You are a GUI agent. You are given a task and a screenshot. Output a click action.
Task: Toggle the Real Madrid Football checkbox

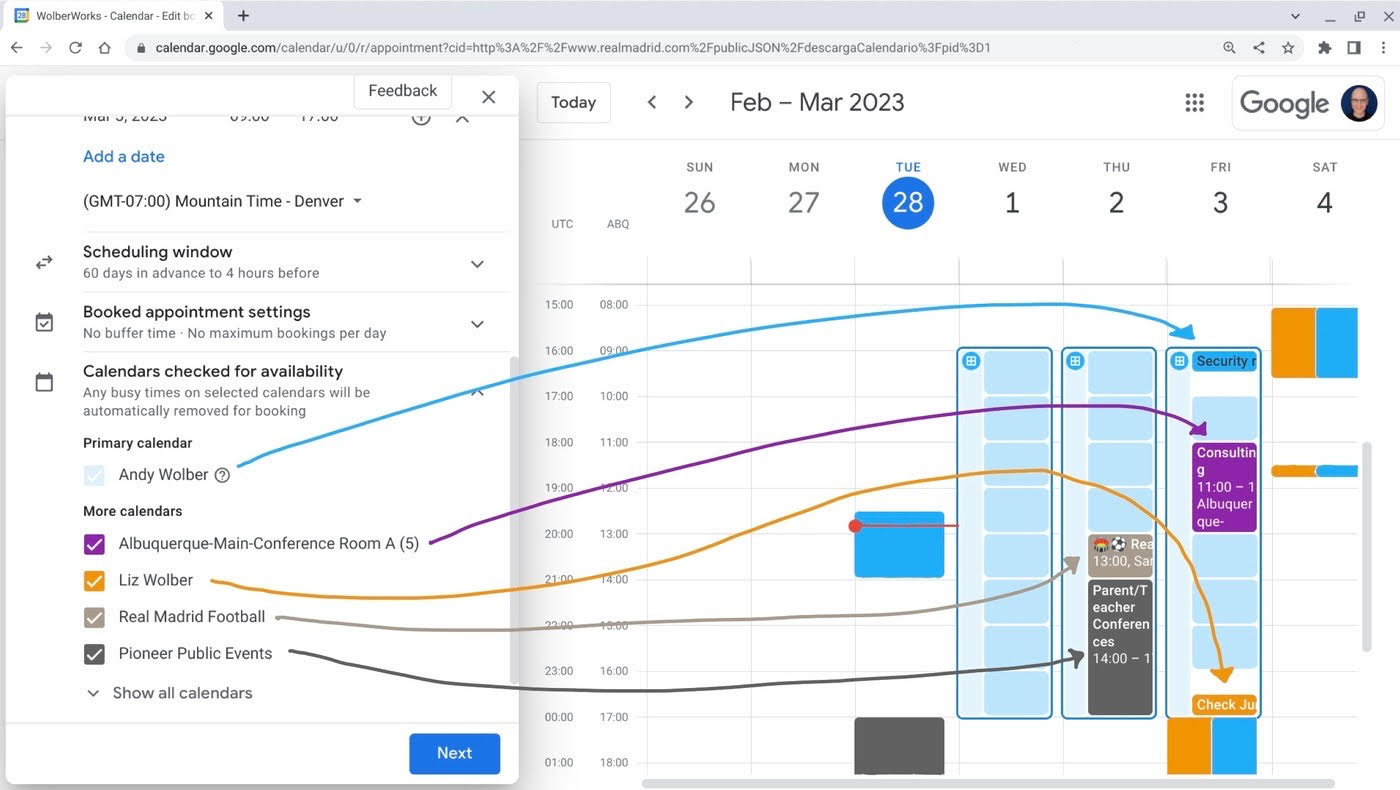tap(94, 617)
